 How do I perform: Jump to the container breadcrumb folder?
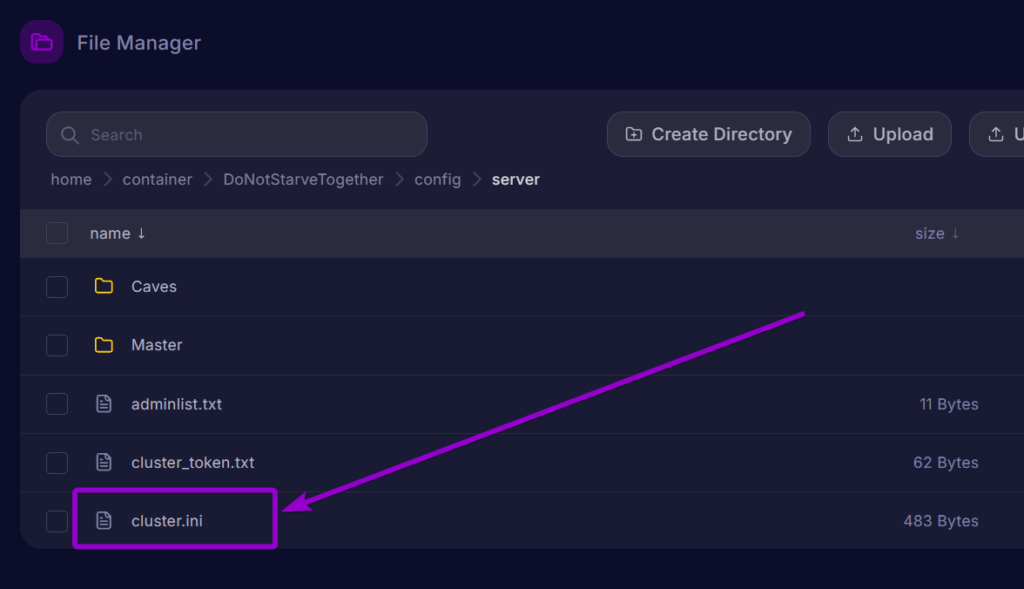[x=157, y=180]
